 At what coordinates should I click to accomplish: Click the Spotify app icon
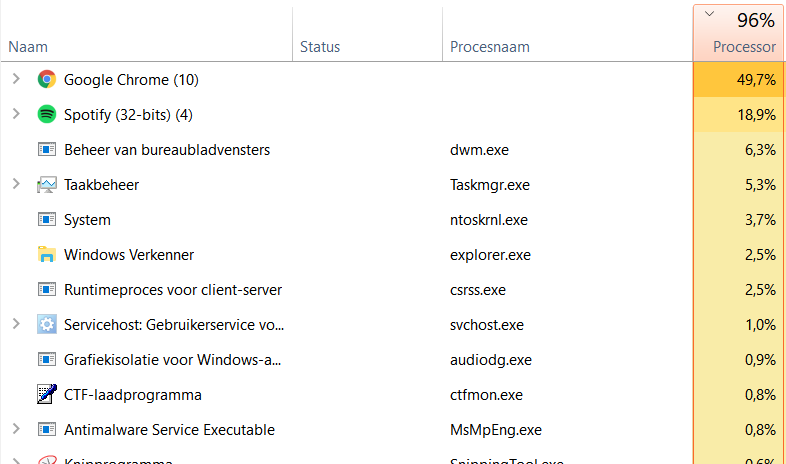(x=46, y=115)
